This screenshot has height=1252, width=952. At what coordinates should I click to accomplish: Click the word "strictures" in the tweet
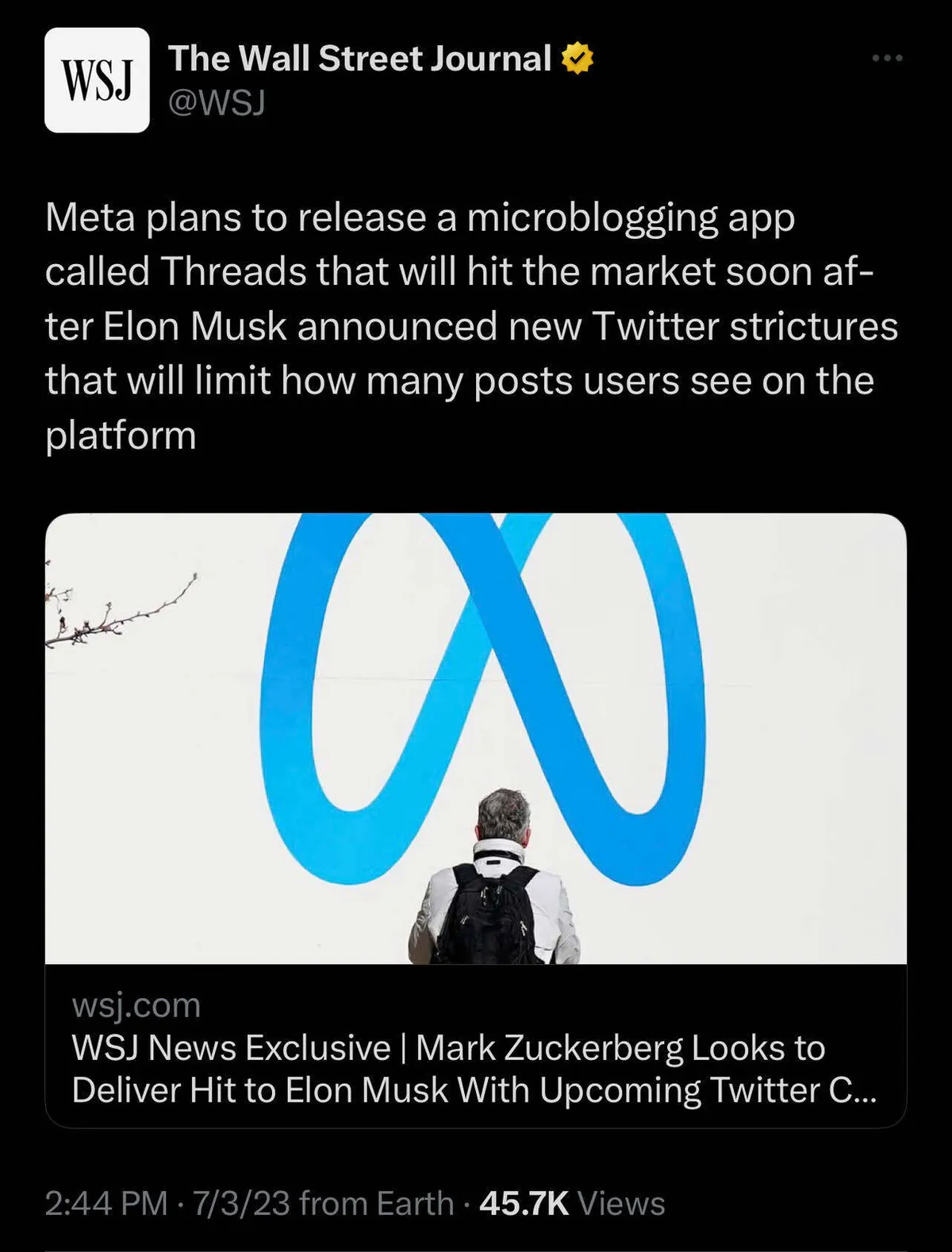pos(813,326)
